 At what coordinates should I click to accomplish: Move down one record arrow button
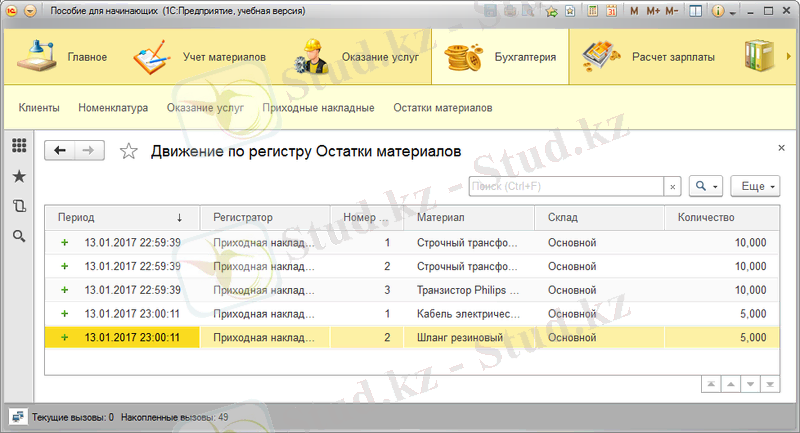click(751, 384)
